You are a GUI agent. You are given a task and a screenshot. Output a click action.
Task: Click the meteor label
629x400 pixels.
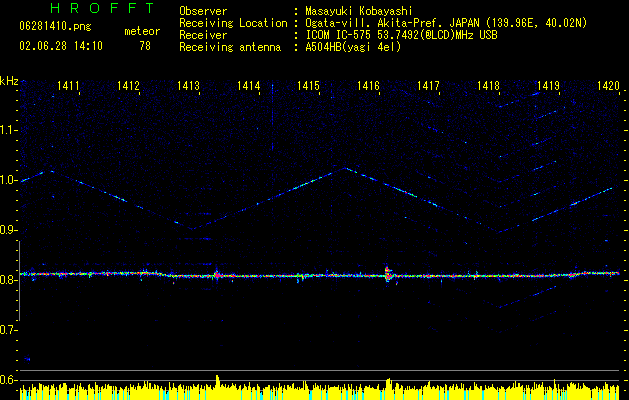pos(142,31)
